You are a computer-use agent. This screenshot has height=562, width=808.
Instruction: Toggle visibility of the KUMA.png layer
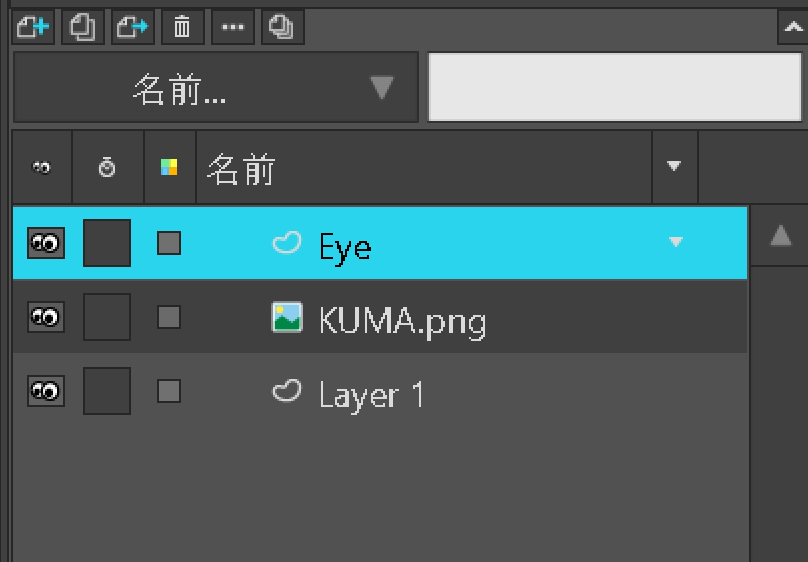click(x=46, y=317)
